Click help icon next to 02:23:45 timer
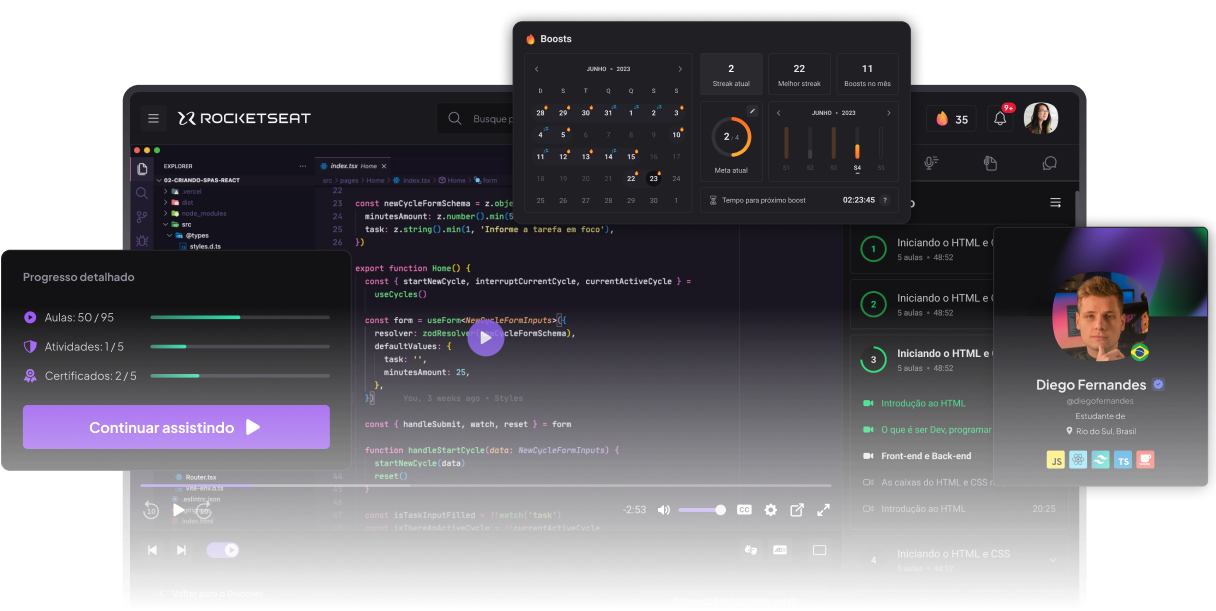 click(885, 200)
